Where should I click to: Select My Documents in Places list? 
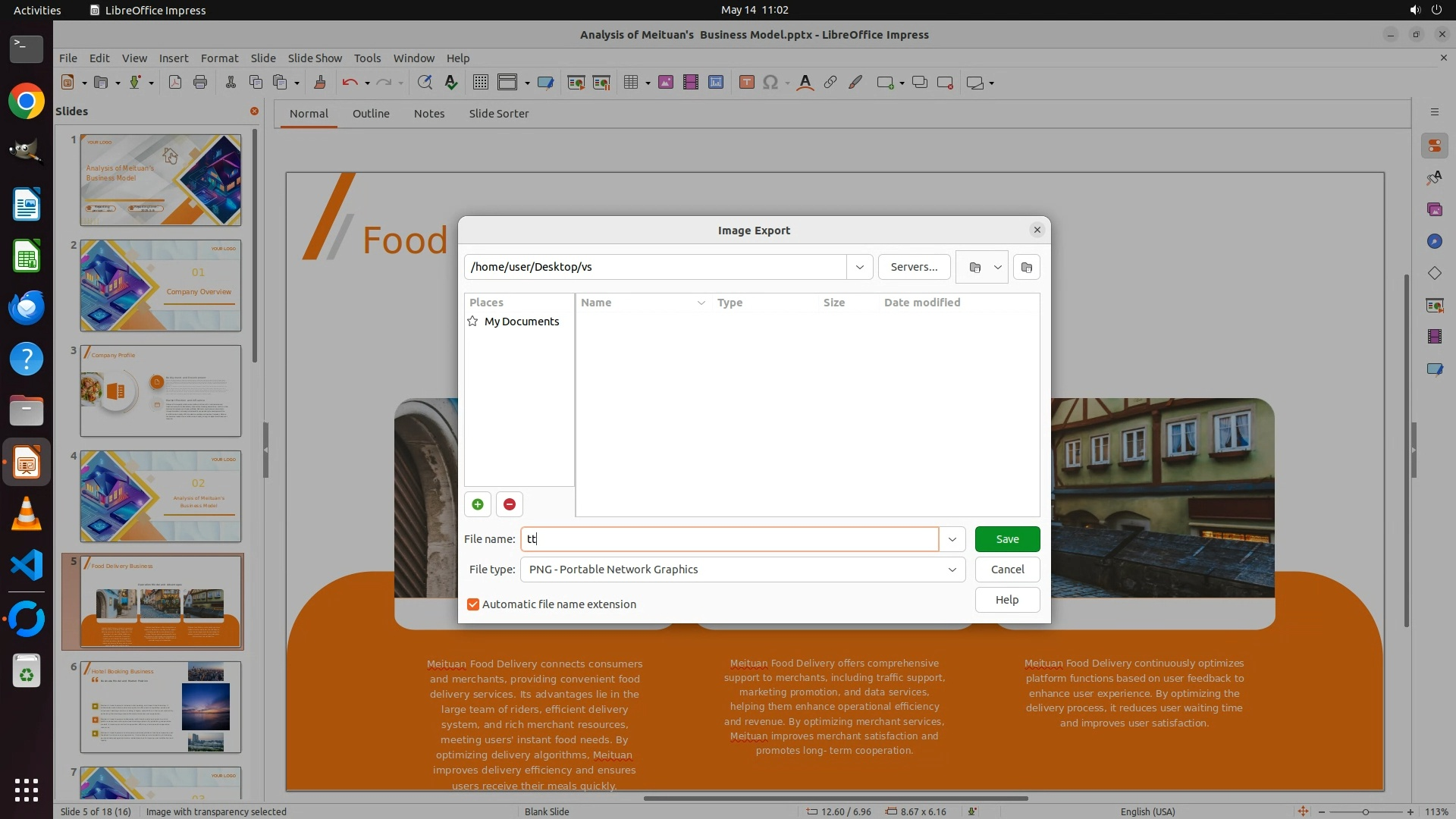521,322
